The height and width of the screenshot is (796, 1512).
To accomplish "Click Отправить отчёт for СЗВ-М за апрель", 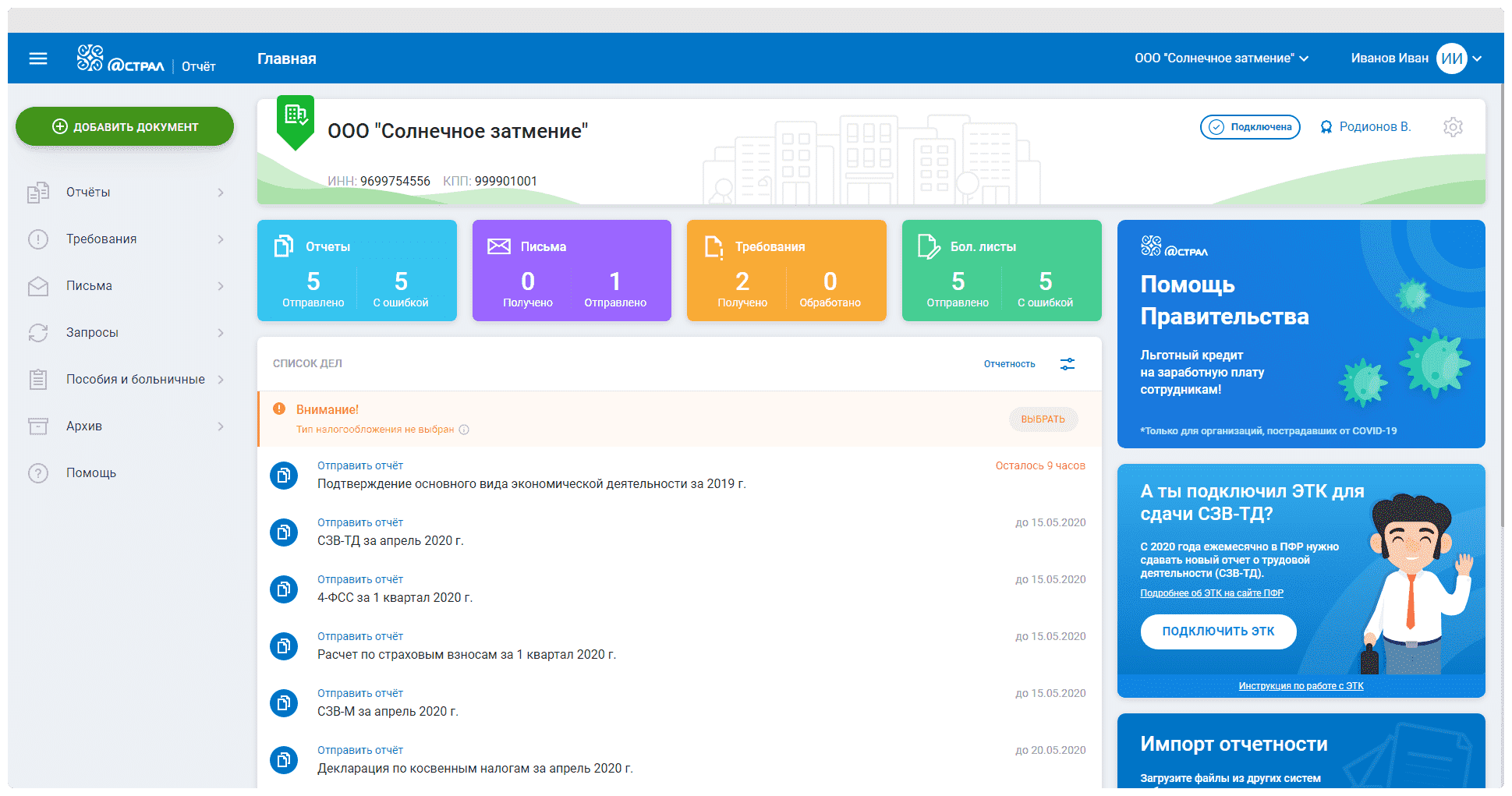I will 360,693.
